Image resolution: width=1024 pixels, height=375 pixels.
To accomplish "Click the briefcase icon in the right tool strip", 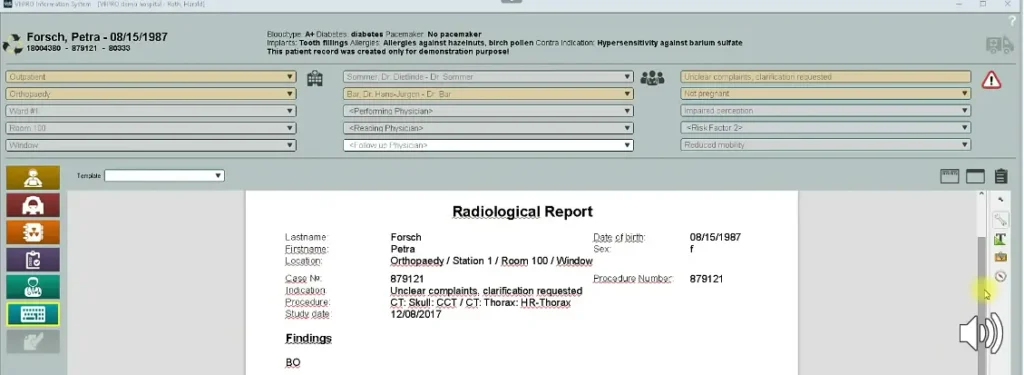I will (1000, 258).
